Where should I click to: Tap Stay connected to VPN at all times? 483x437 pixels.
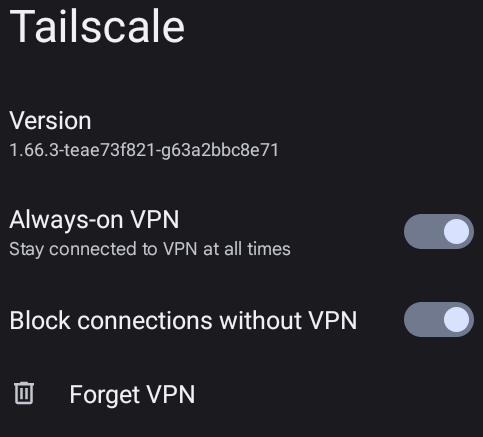[x=150, y=249]
